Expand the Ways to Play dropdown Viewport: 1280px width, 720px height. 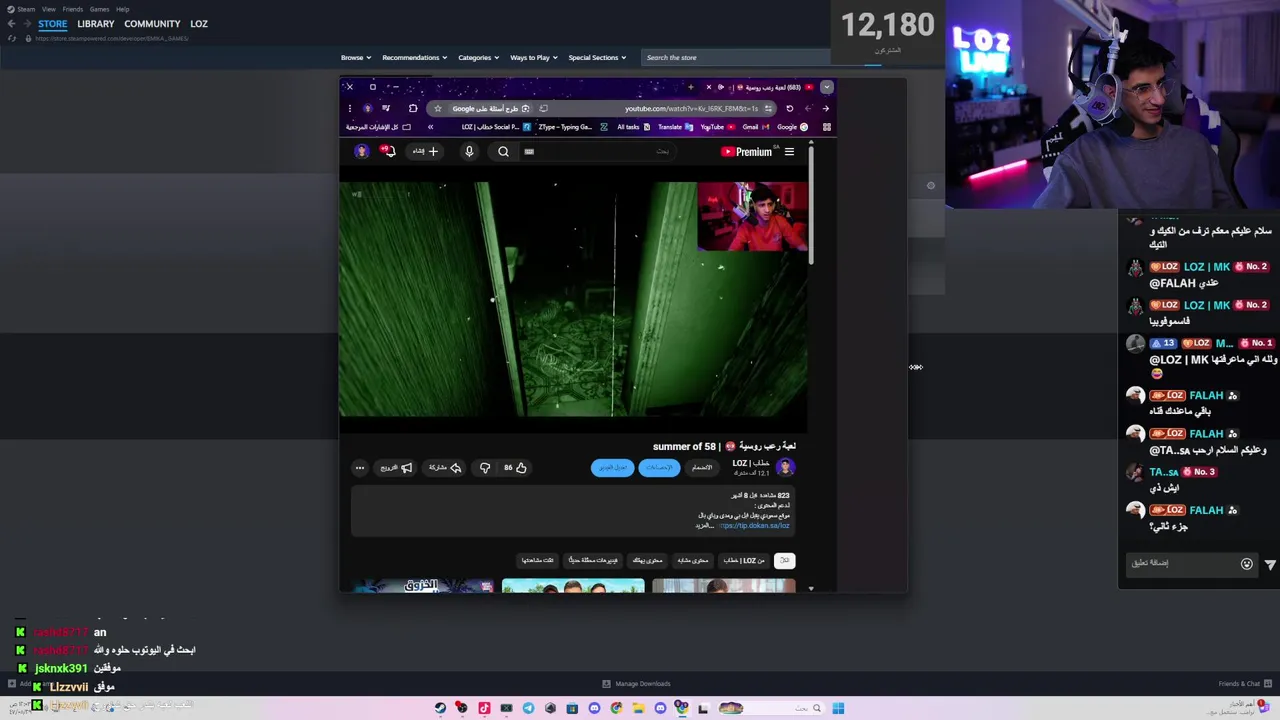[x=534, y=58]
